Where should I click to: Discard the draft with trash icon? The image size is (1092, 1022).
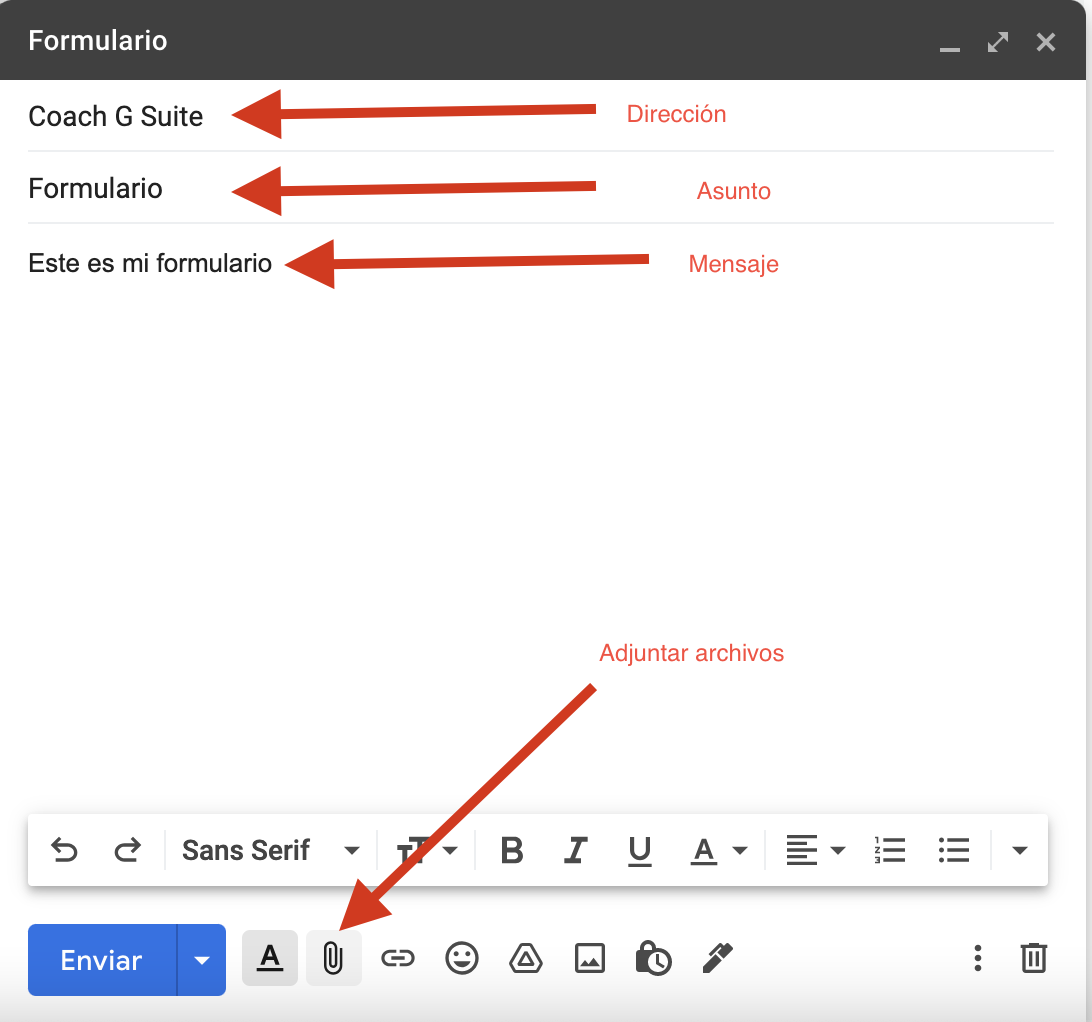pyautogui.click(x=1034, y=958)
